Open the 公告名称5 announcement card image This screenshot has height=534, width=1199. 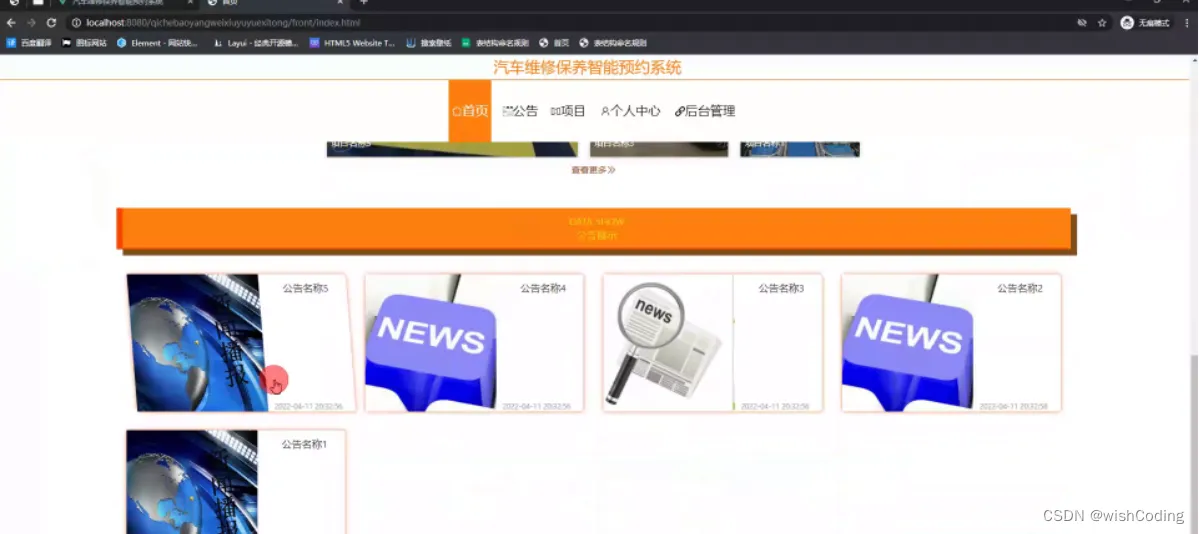[x=195, y=343]
